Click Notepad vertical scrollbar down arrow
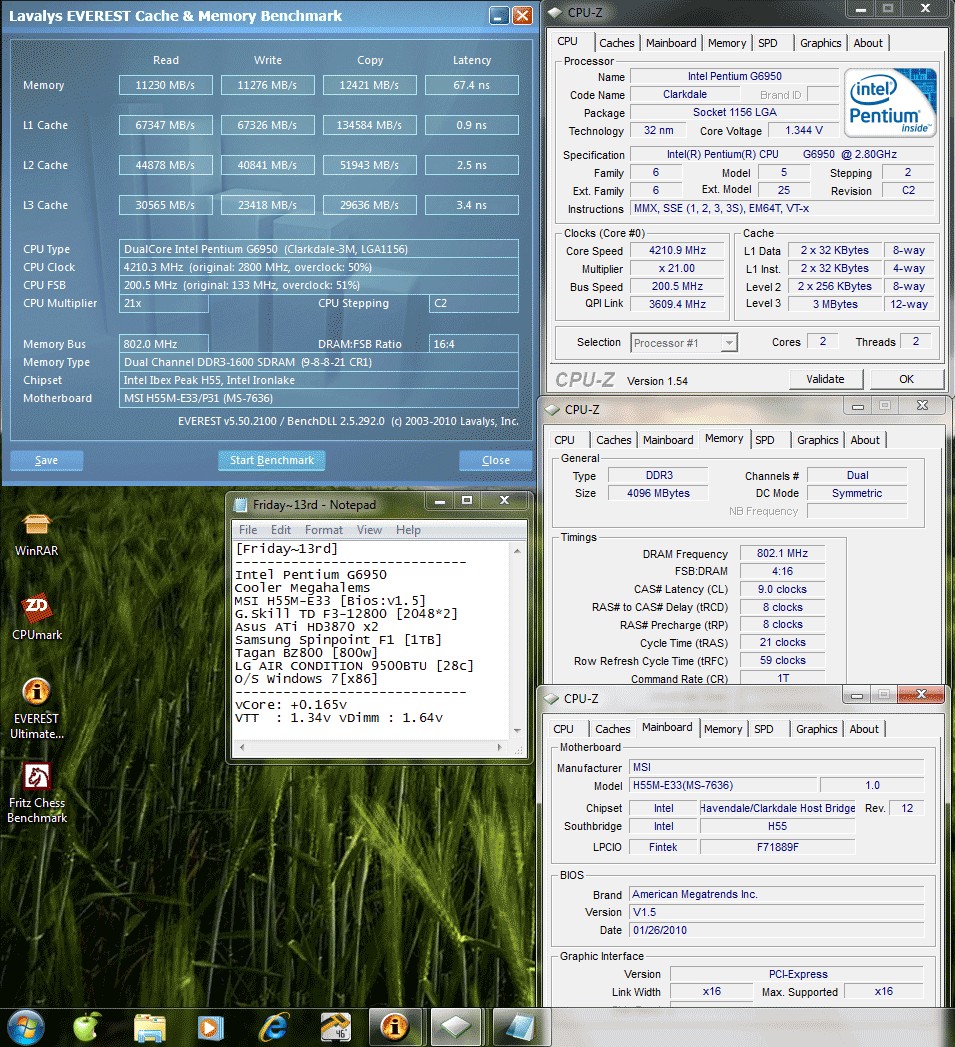This screenshot has width=955, height=1047. coord(517,731)
